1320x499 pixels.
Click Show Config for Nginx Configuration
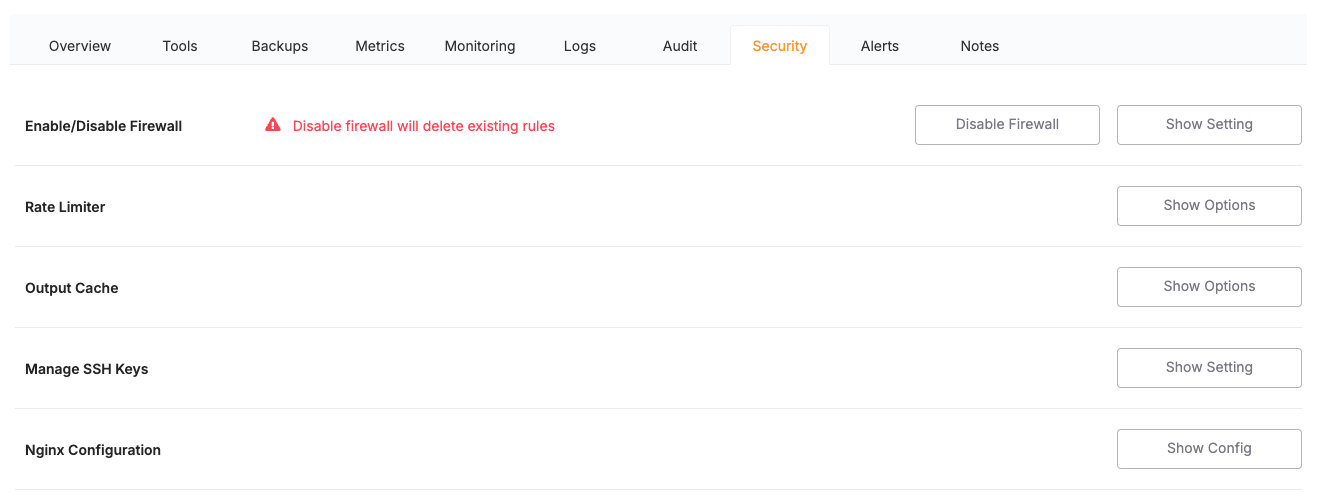1209,449
